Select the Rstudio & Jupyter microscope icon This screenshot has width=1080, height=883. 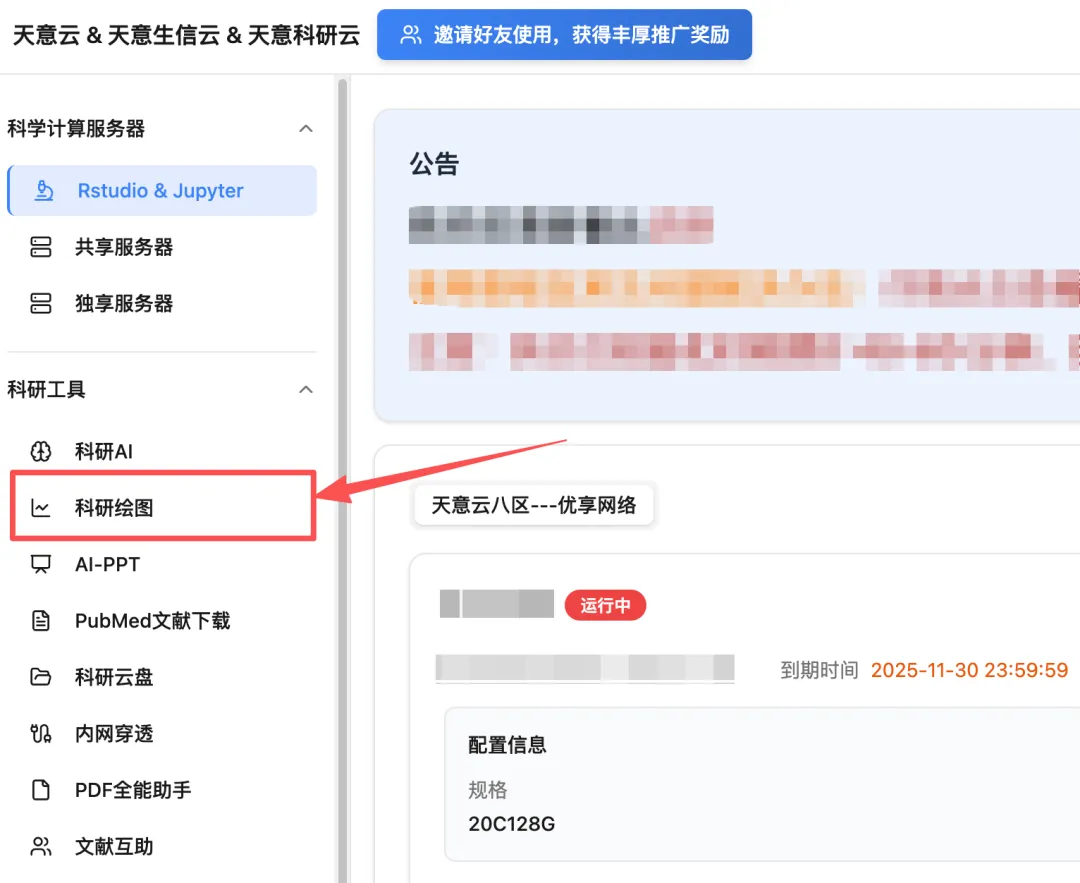pos(42,190)
